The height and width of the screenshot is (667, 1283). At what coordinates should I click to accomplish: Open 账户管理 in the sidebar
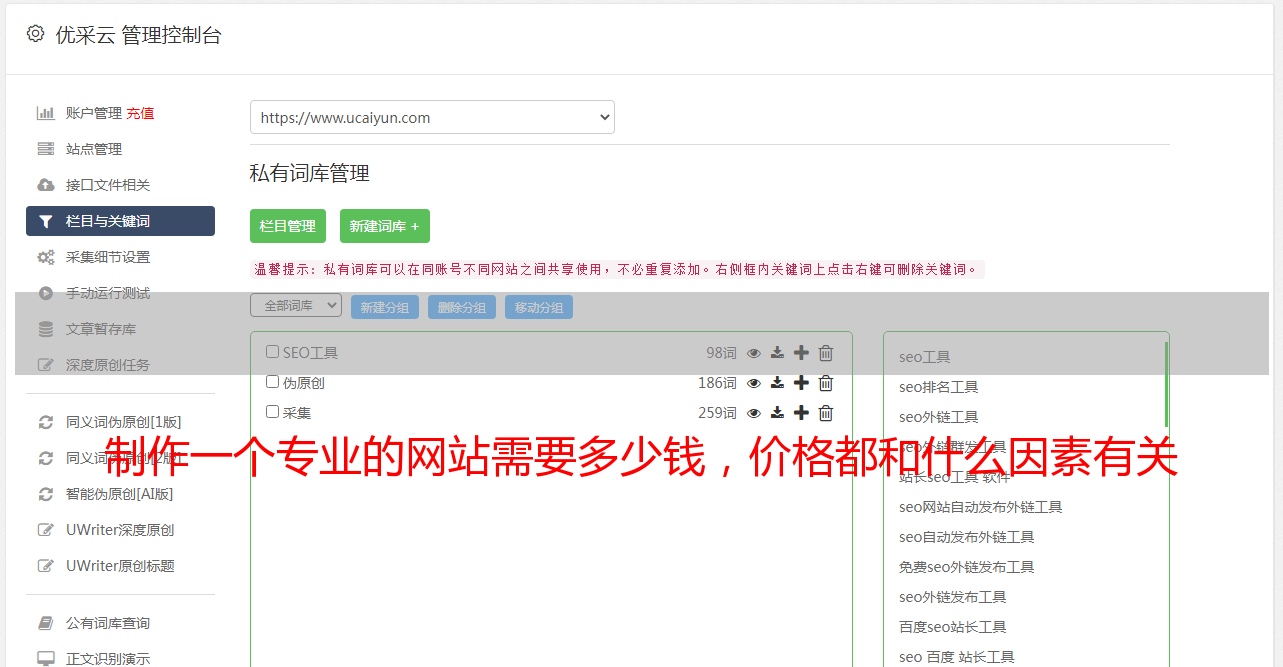[x=94, y=113]
